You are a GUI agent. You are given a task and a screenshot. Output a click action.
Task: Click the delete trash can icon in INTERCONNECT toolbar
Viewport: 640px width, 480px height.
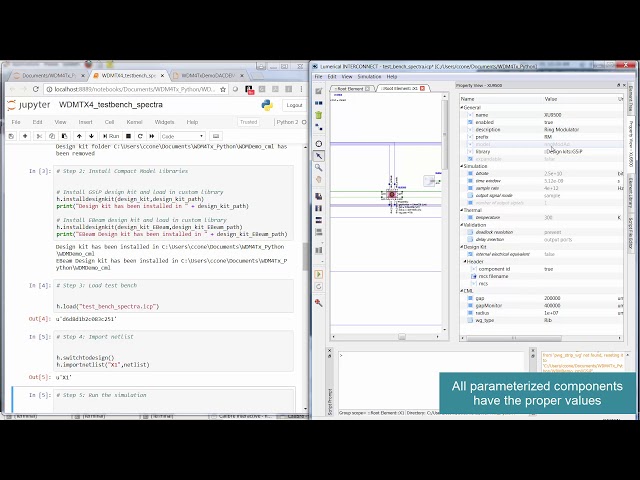319,115
